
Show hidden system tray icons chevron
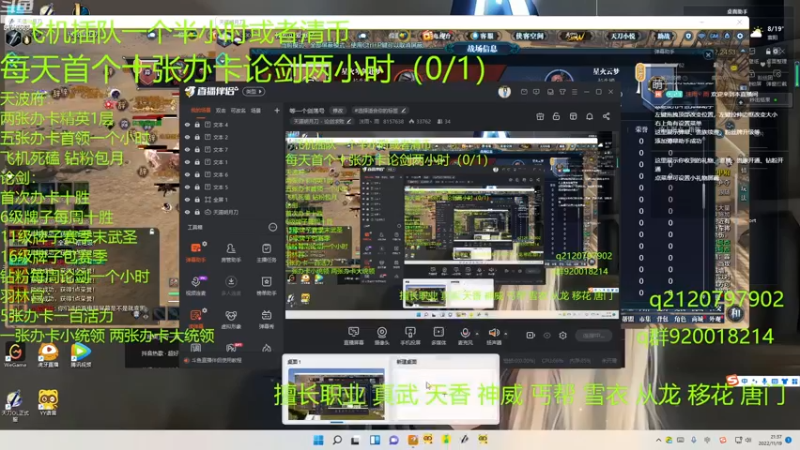658,440
